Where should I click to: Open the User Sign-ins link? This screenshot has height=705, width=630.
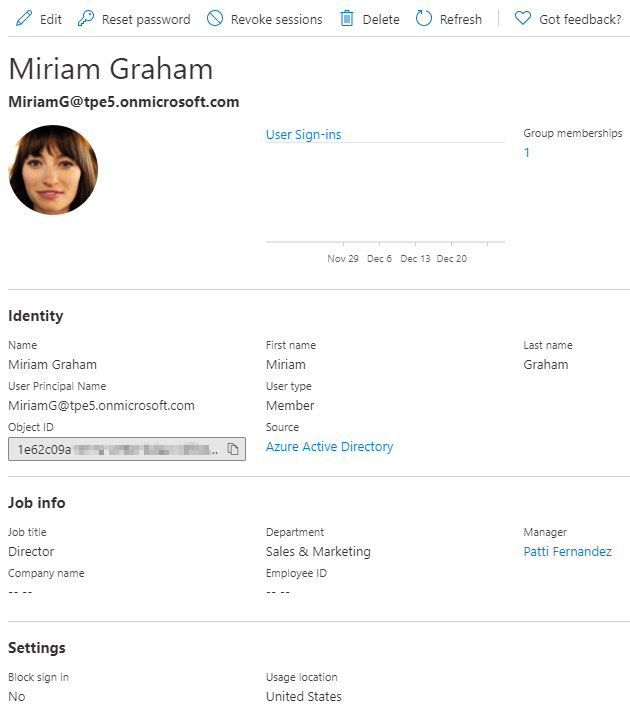tap(303, 134)
